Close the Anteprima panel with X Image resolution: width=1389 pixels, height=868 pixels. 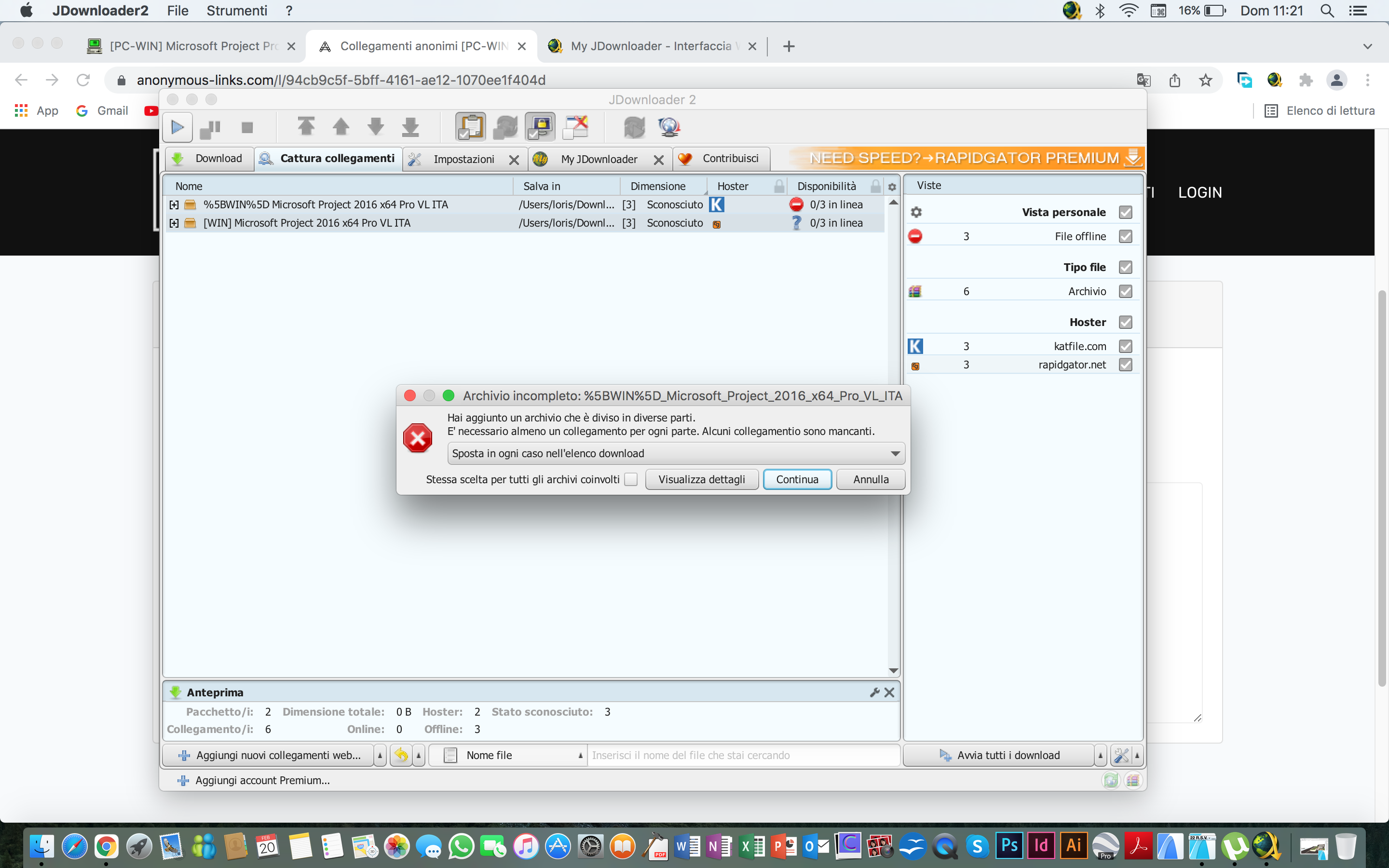tap(890, 692)
